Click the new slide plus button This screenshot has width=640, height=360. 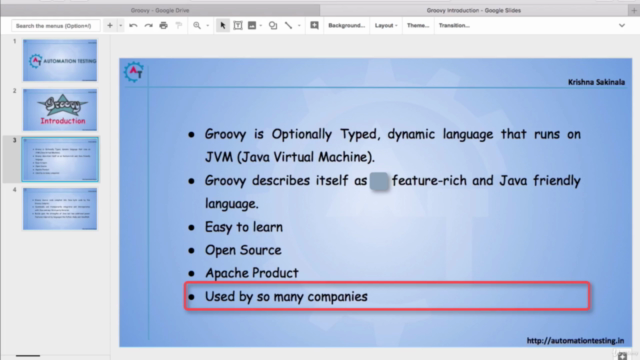pos(110,25)
